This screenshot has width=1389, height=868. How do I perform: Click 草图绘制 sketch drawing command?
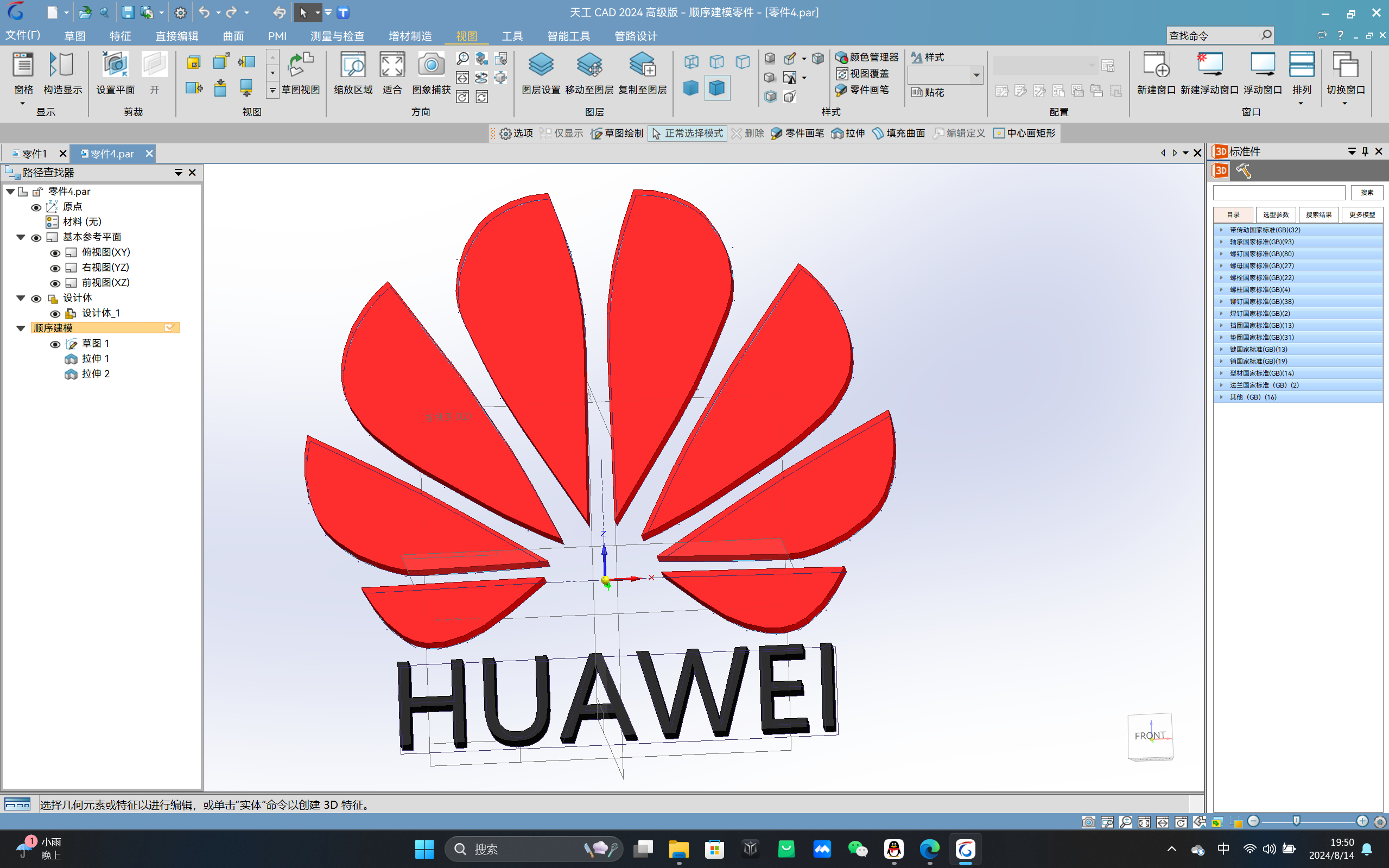(x=617, y=133)
